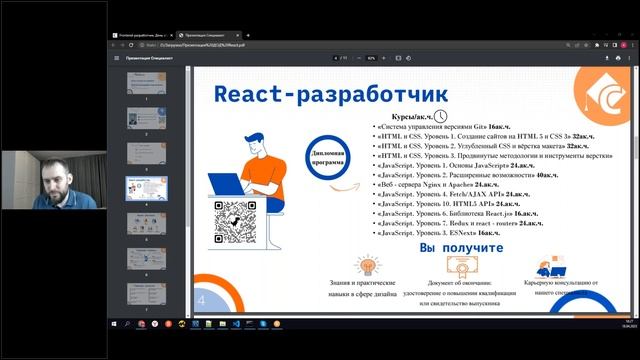This screenshot has width=640, height=360.
Task: Open the taskbar search icon
Action: tap(127, 324)
